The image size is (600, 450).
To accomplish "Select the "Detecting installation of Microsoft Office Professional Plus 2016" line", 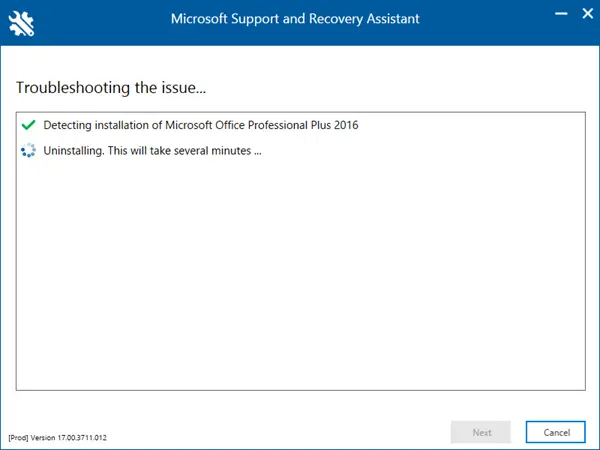I will [x=201, y=125].
